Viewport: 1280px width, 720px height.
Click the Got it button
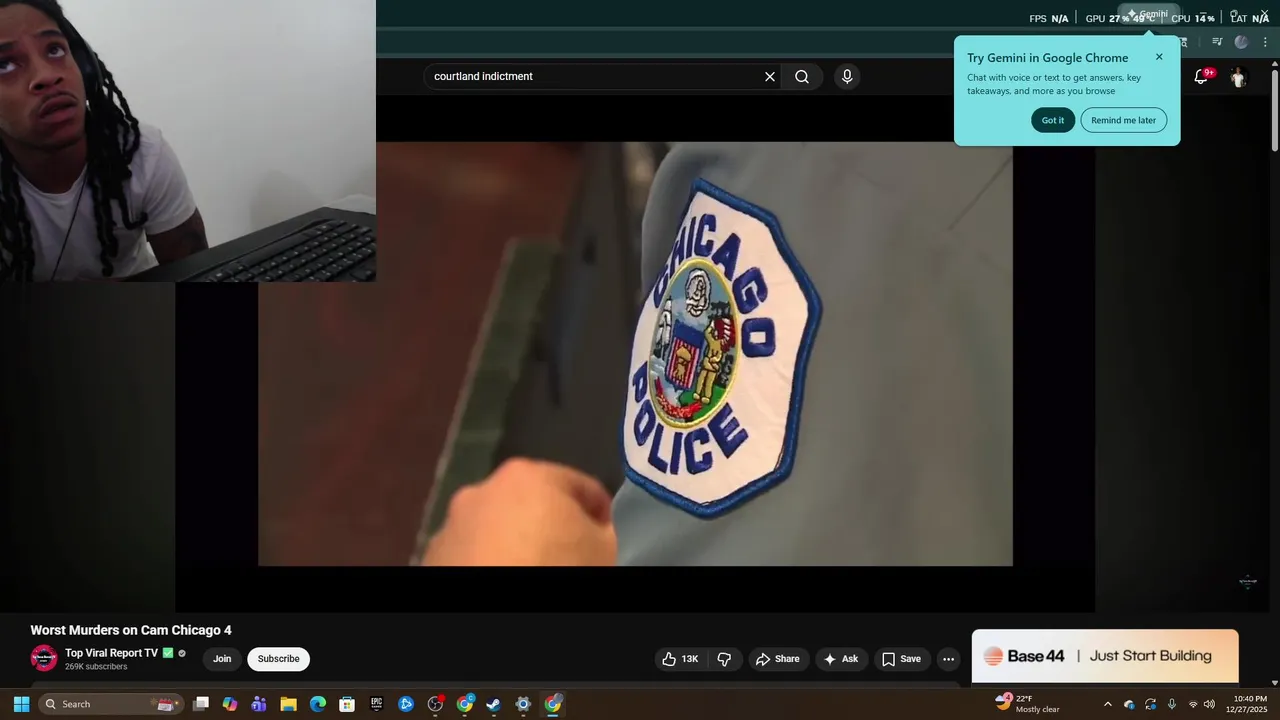(1053, 120)
